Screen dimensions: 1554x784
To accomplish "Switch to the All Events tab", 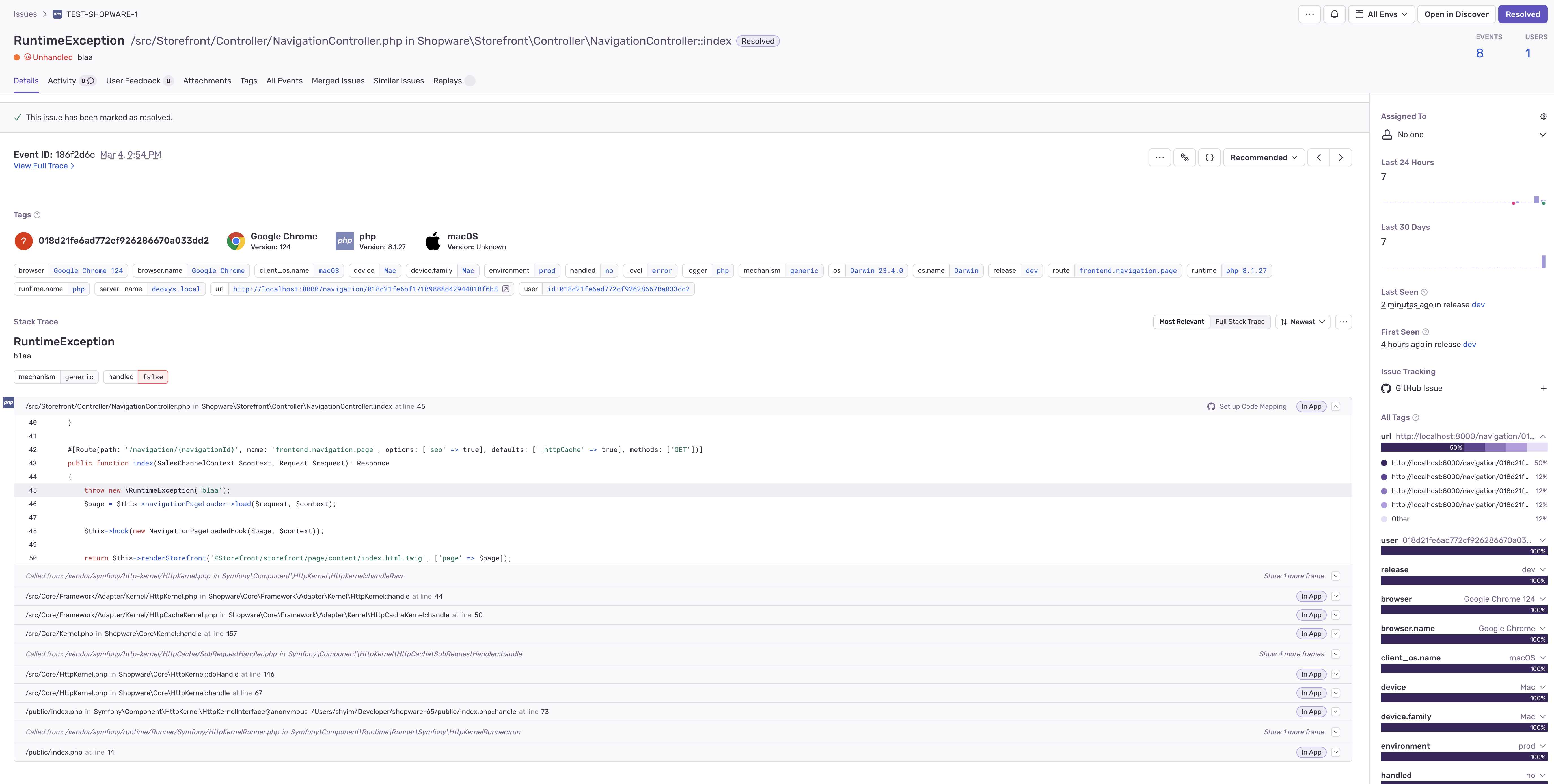I will [284, 81].
